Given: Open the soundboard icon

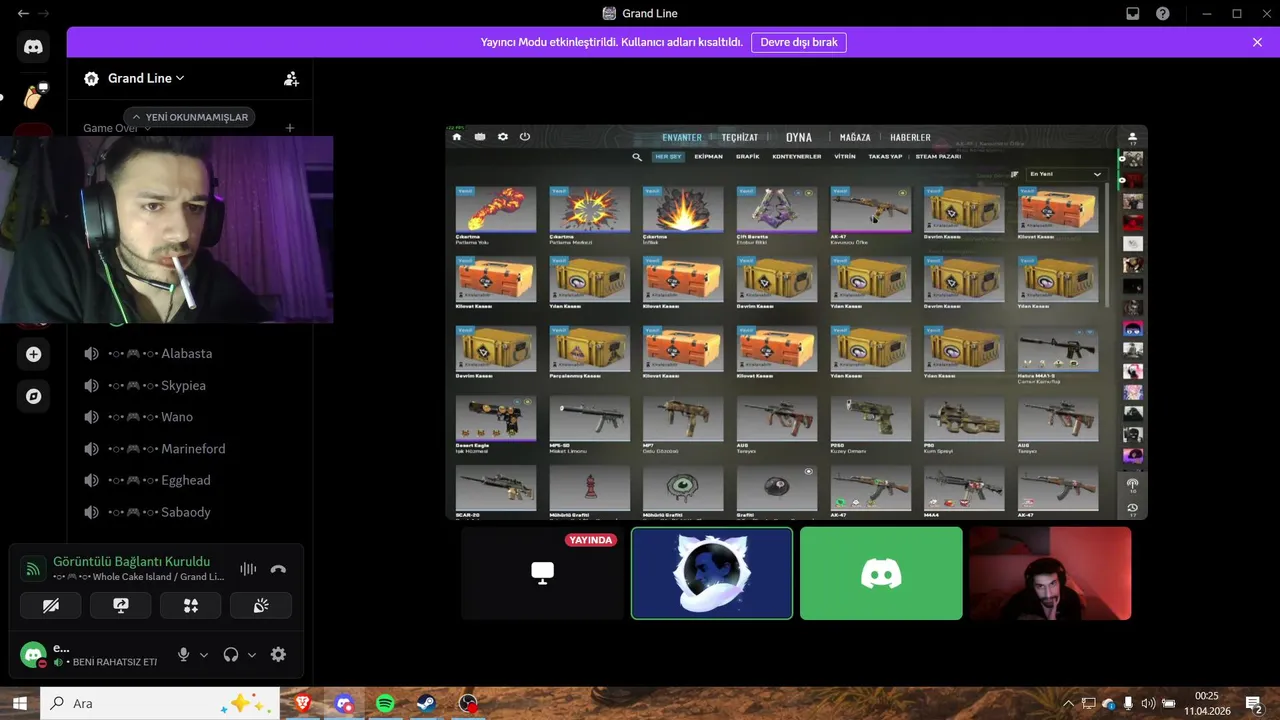Looking at the screenshot, I should click(x=260, y=605).
